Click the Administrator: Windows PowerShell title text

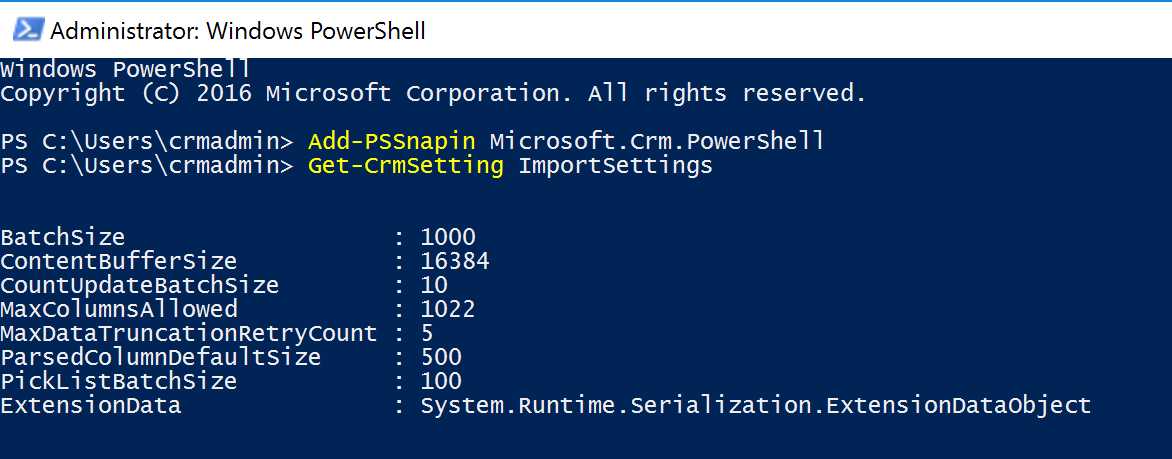238,30
